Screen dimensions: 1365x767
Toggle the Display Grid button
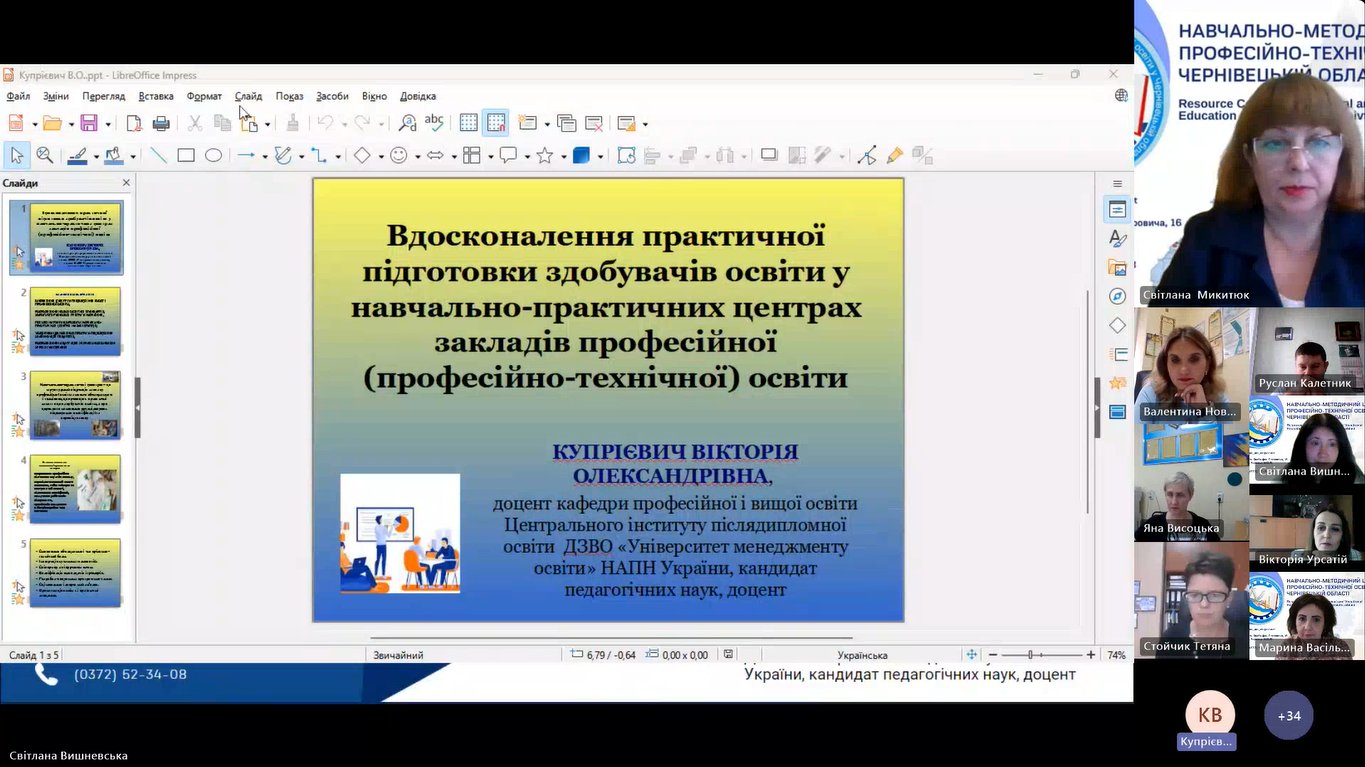(469, 124)
